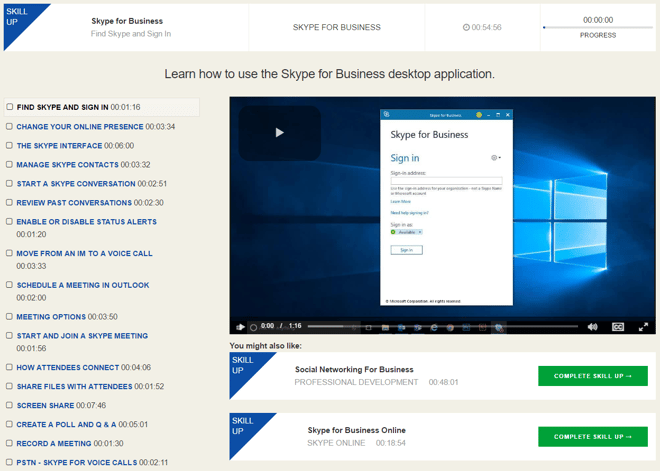
Task: Open Schedule a Meeting in Outlook lesson
Action: click(x=83, y=285)
